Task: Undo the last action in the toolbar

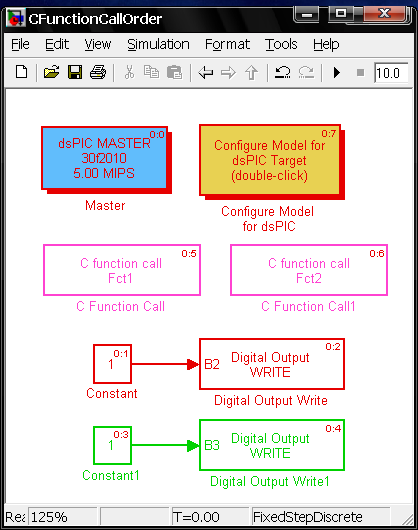Action: (282, 72)
